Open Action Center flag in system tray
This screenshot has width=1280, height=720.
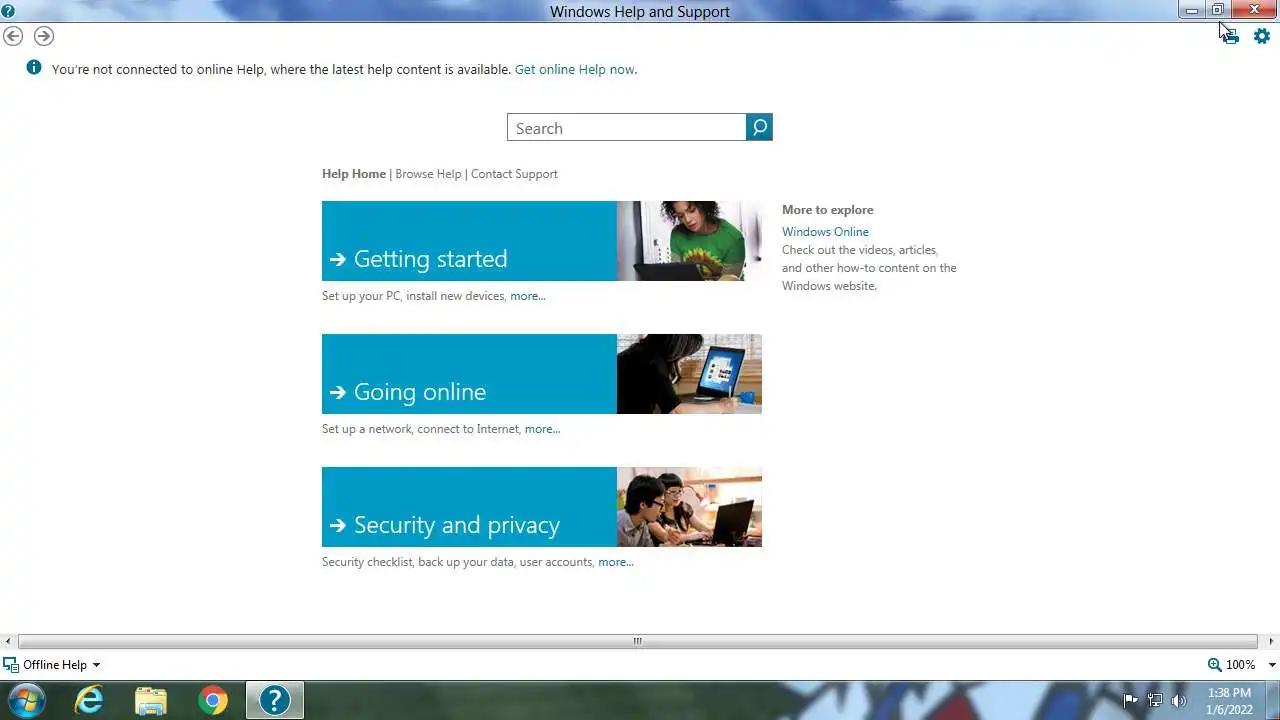coord(1131,700)
